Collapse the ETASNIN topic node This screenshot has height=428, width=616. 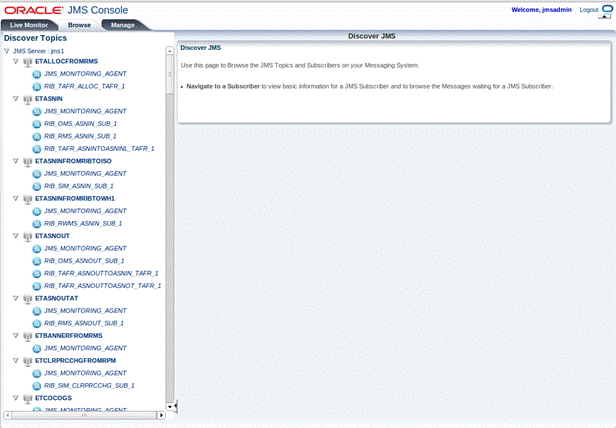pos(16,99)
